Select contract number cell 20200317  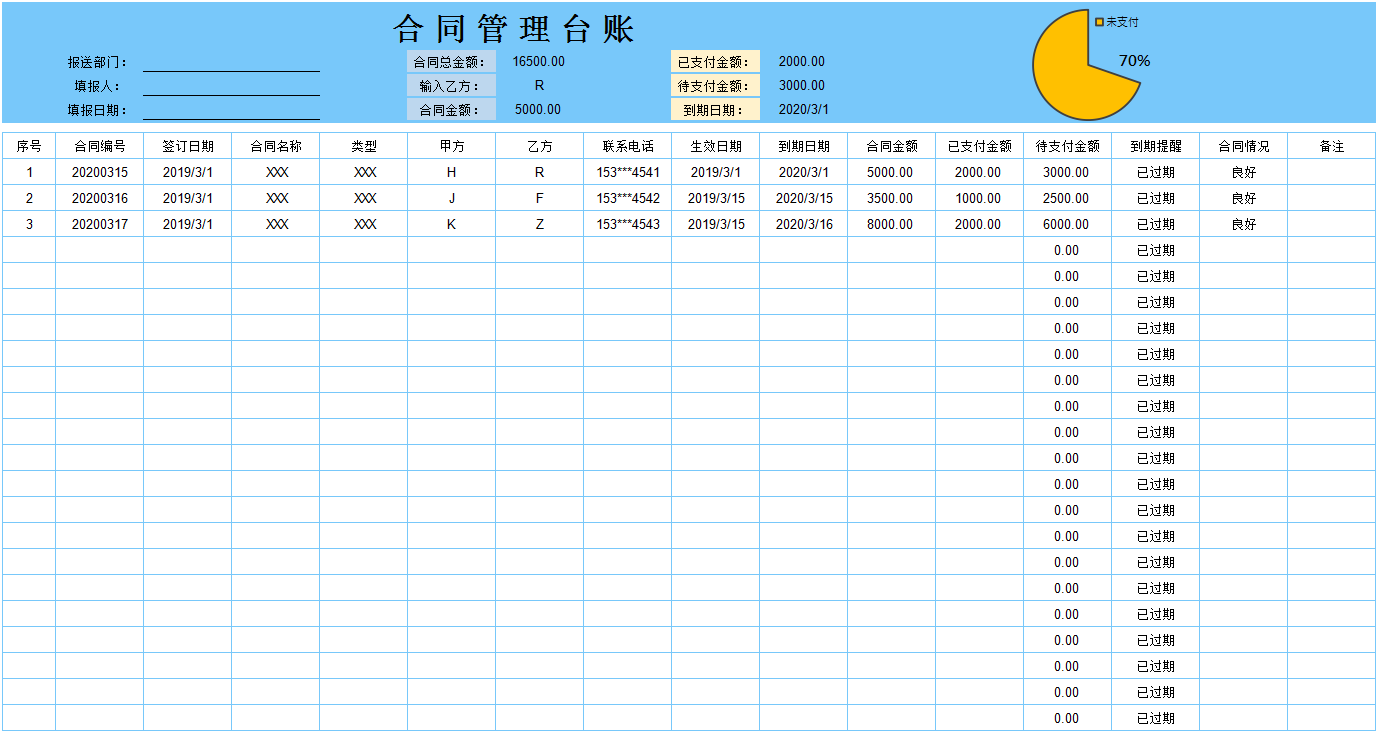click(x=100, y=224)
